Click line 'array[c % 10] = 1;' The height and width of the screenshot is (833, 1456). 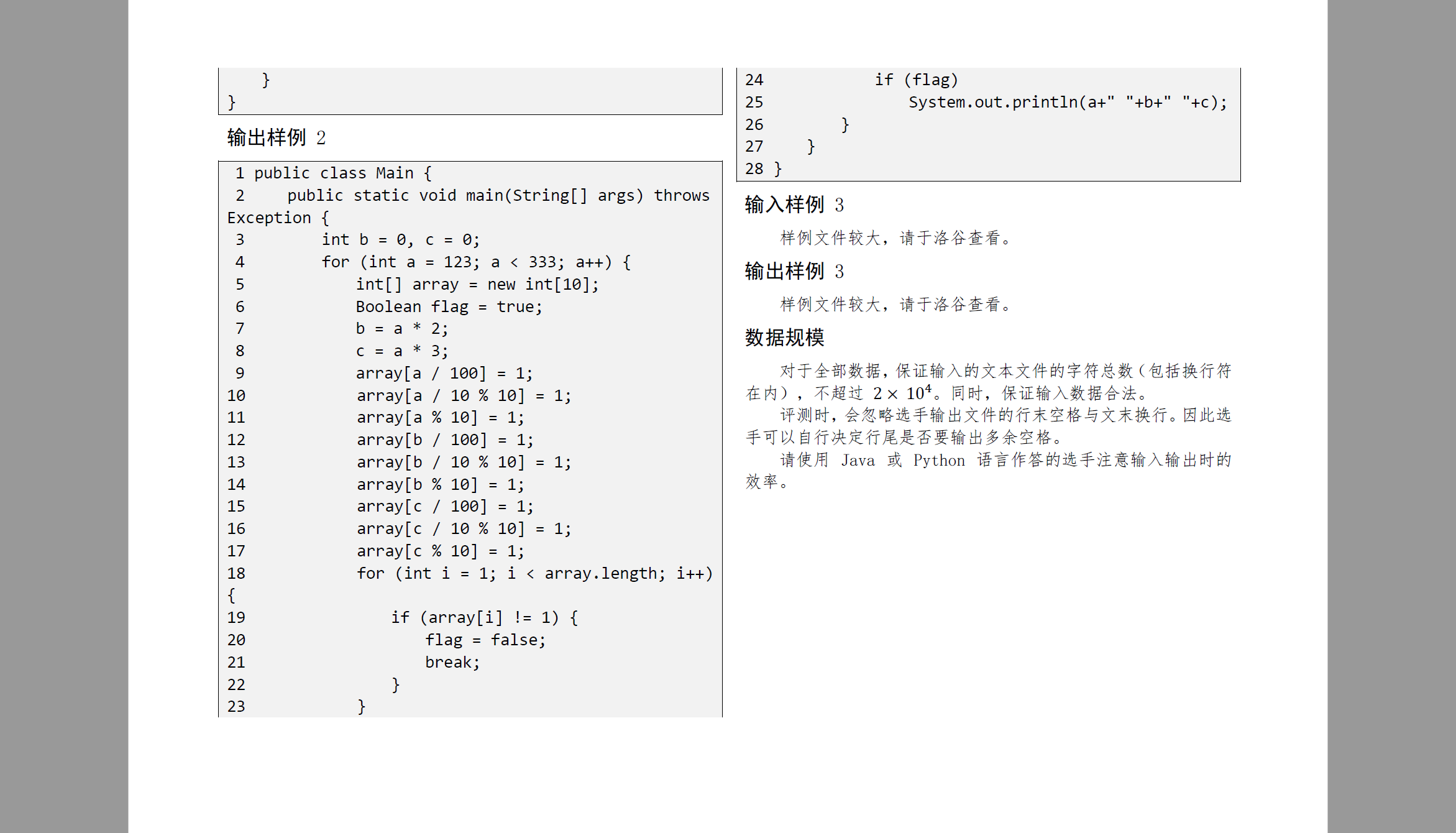[440, 551]
